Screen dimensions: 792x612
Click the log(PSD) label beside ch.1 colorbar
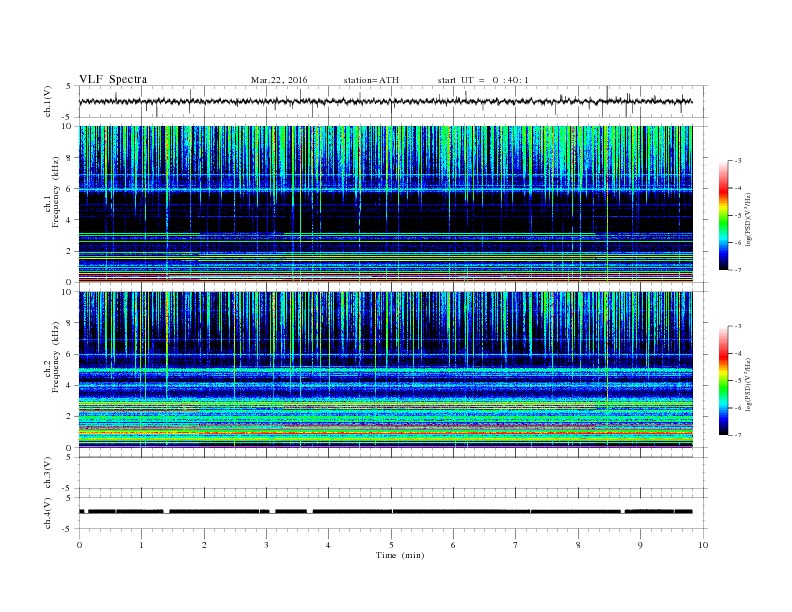748,219
